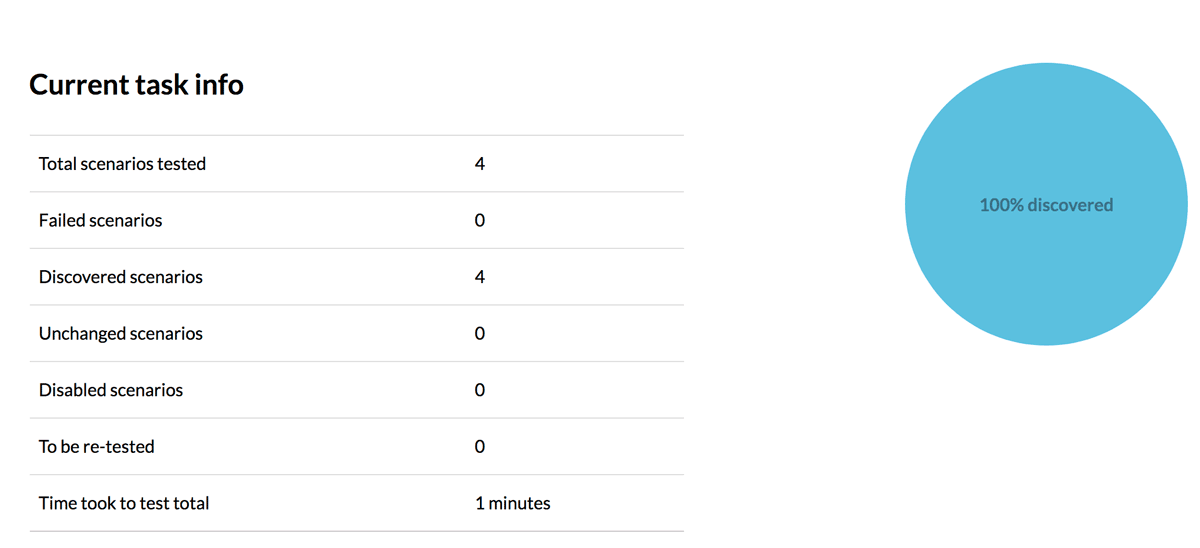Viewport: 1200px width, 548px height.
Task: Select the "Disabled scenarios" label
Action: coord(111,390)
